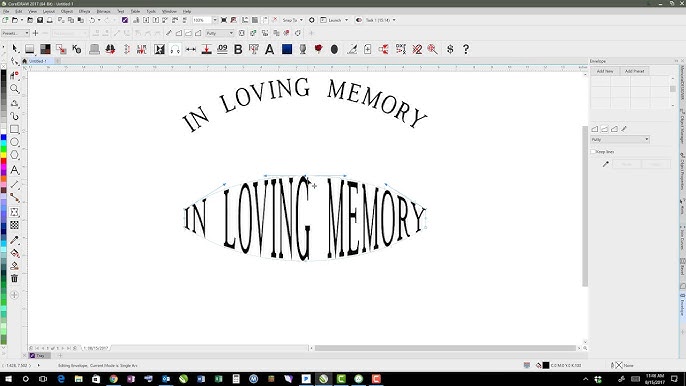Click the dollar sign toolbar icon
This screenshot has height=386, width=686.
pos(450,49)
